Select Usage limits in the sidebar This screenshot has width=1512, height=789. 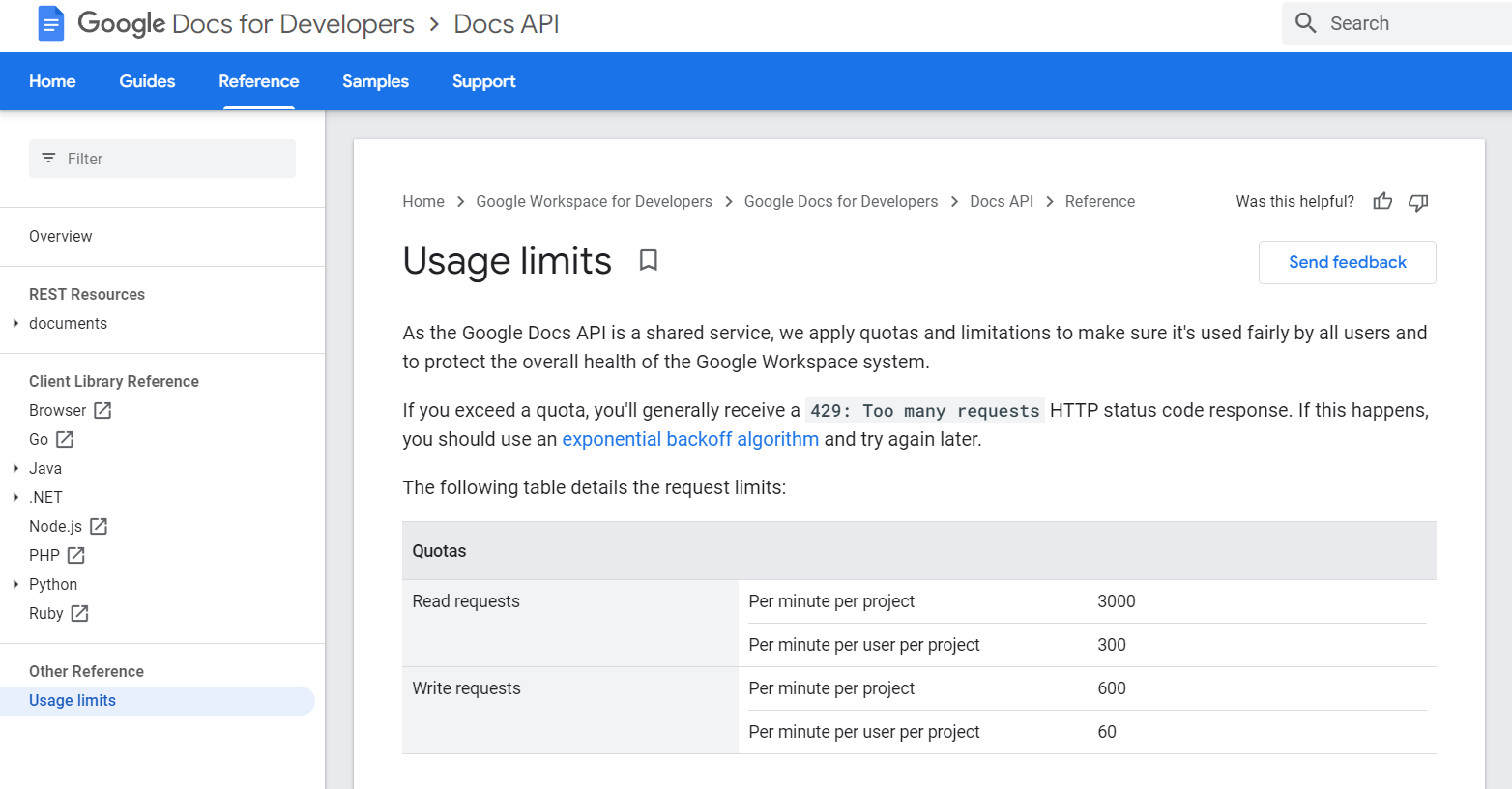[x=158, y=700]
